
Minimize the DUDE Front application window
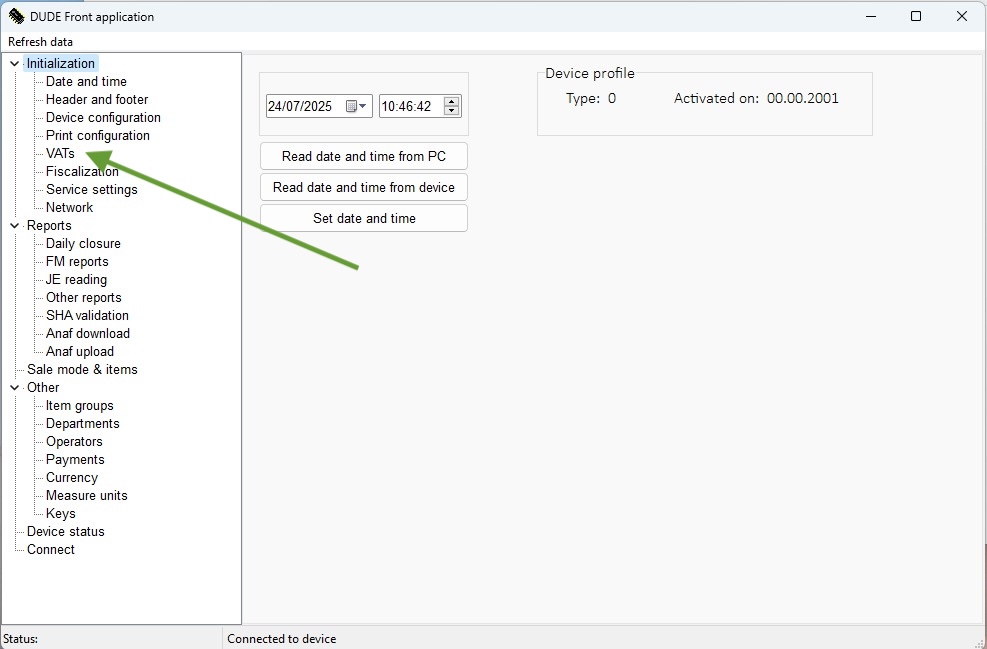(x=871, y=16)
